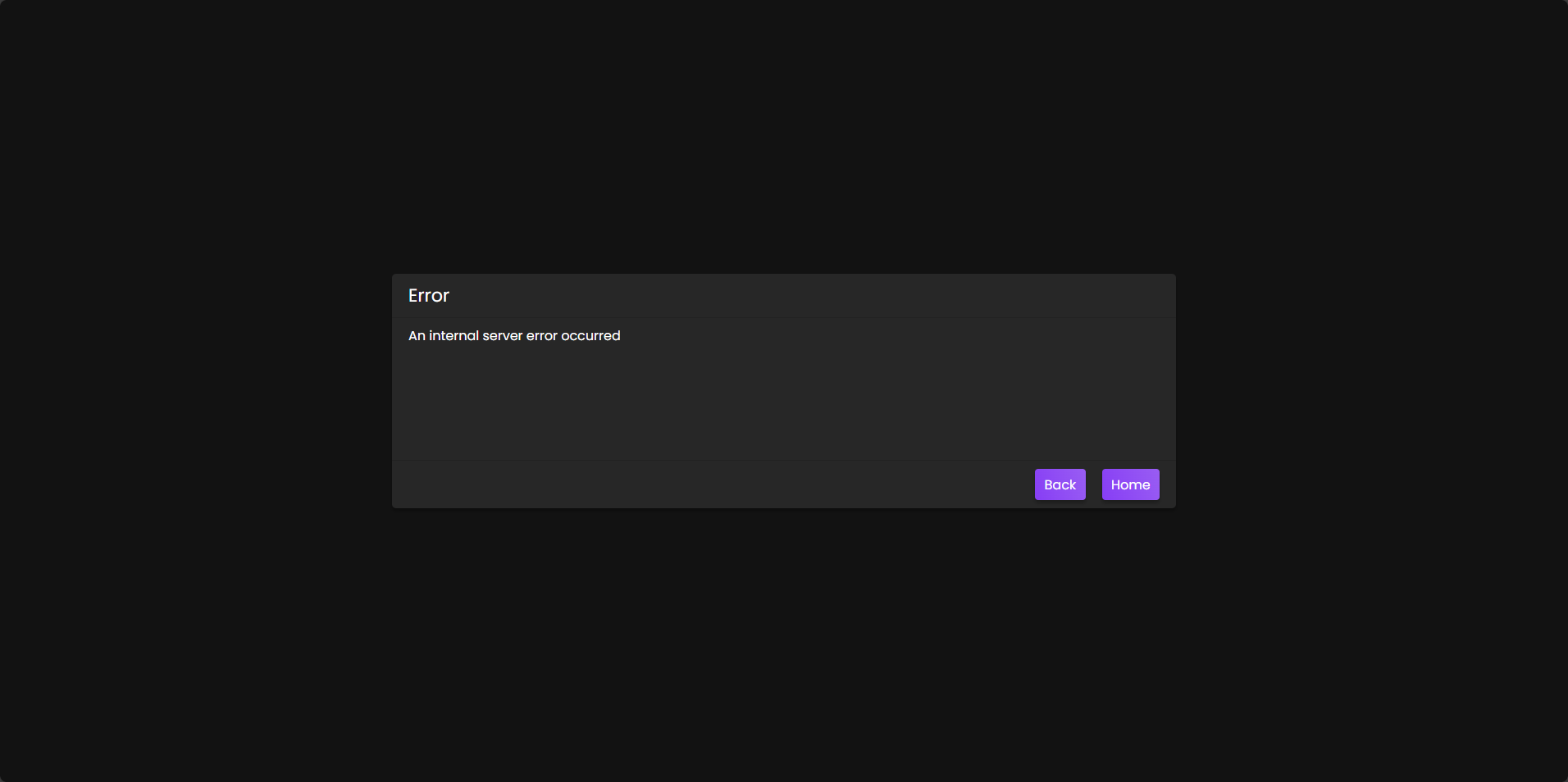Click the purple Back button
Viewport: 1568px width, 782px height.
(1060, 484)
